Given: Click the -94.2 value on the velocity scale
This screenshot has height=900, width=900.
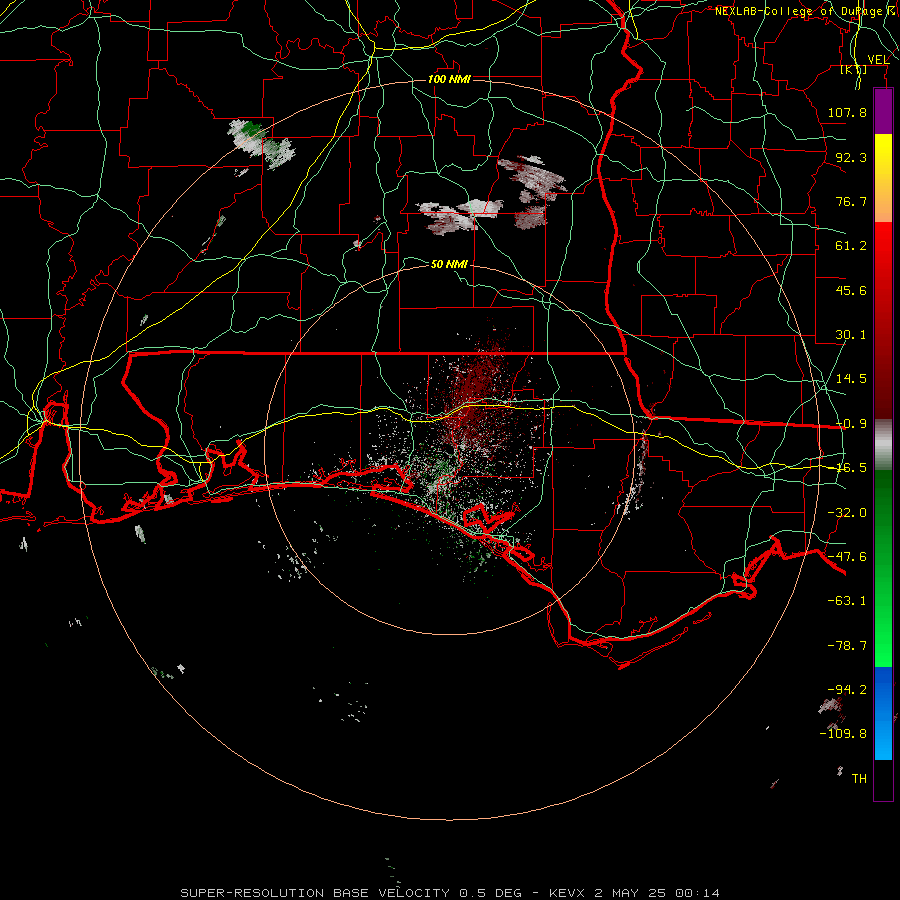Looking at the screenshot, I should pos(847,689).
